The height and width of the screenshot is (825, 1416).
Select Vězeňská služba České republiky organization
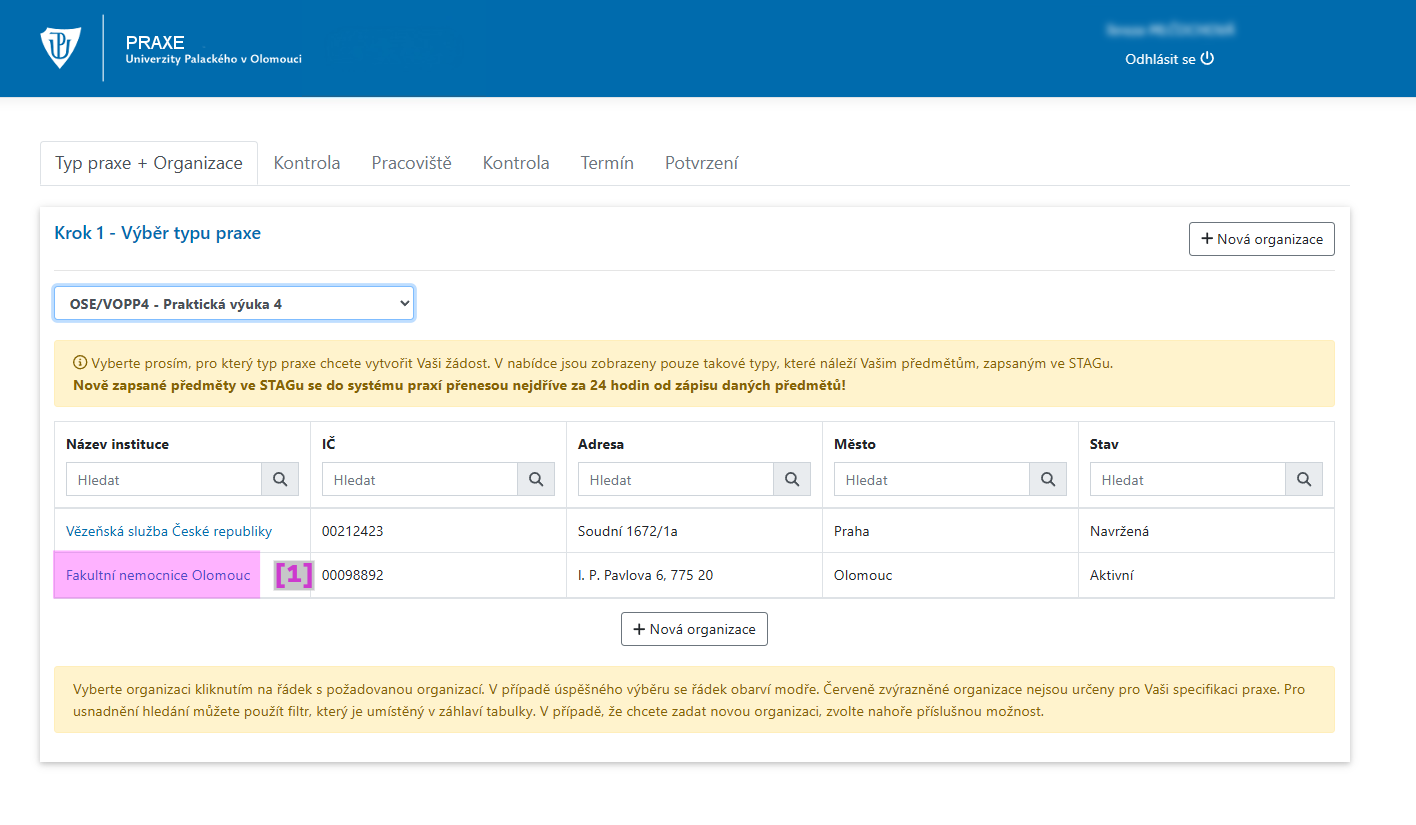[169, 531]
